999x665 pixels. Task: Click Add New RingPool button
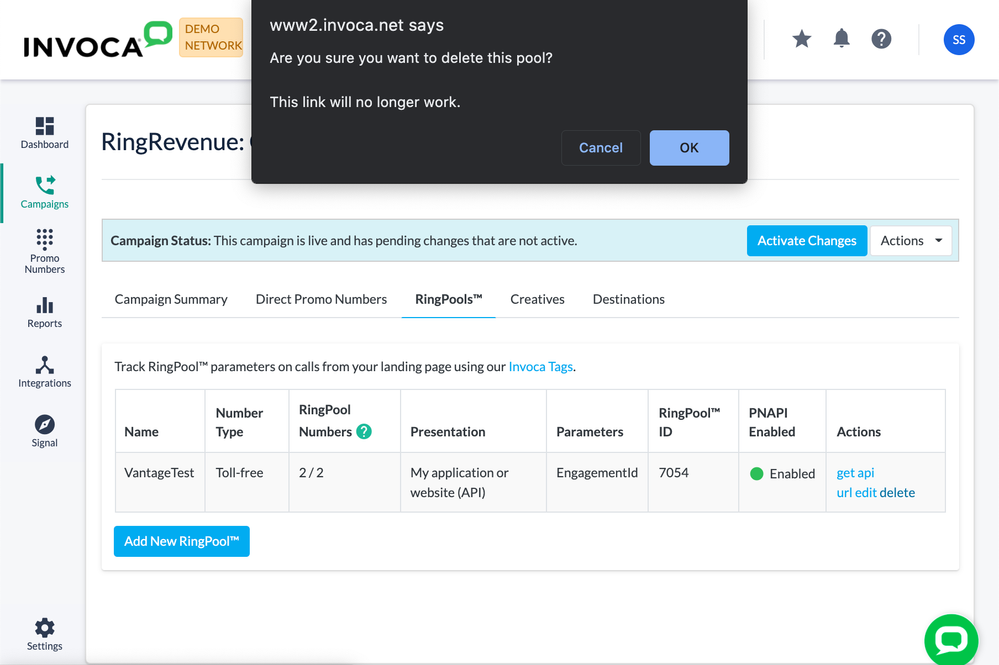pyautogui.click(x=181, y=541)
